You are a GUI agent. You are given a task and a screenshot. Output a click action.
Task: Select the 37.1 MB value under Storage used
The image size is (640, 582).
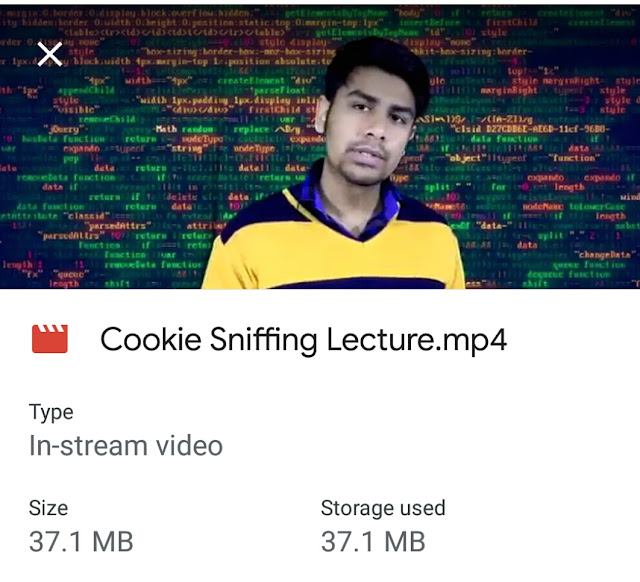pyautogui.click(x=373, y=542)
